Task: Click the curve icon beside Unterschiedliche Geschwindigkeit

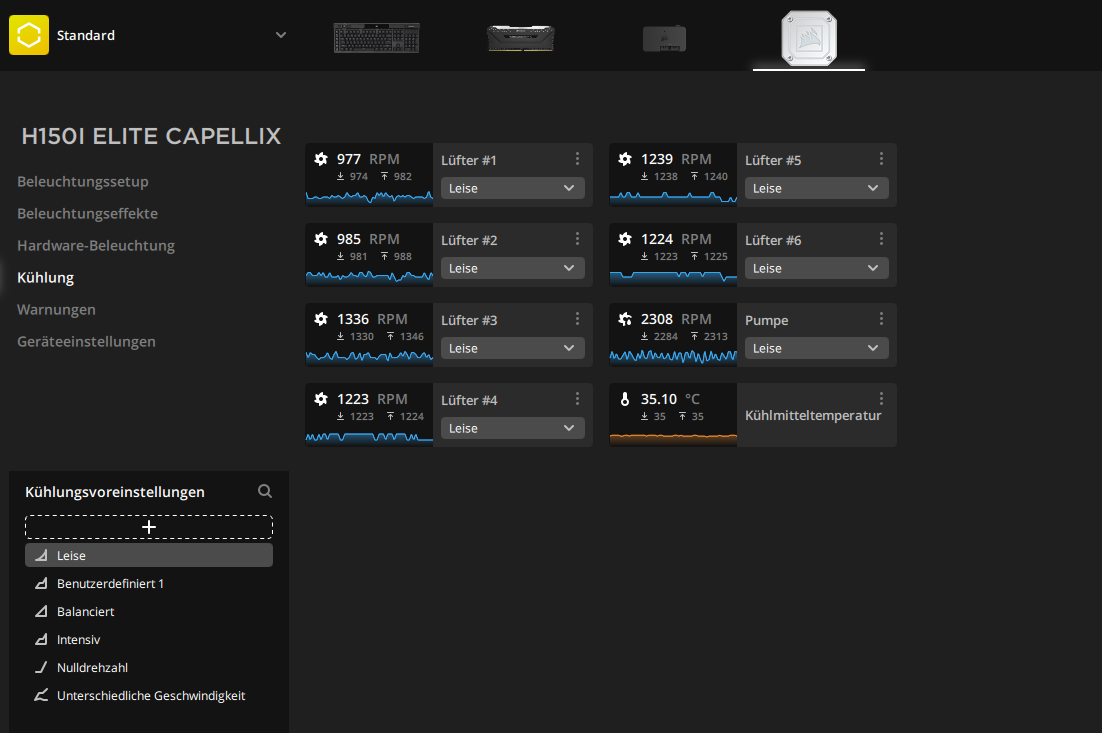Action: (x=41, y=696)
